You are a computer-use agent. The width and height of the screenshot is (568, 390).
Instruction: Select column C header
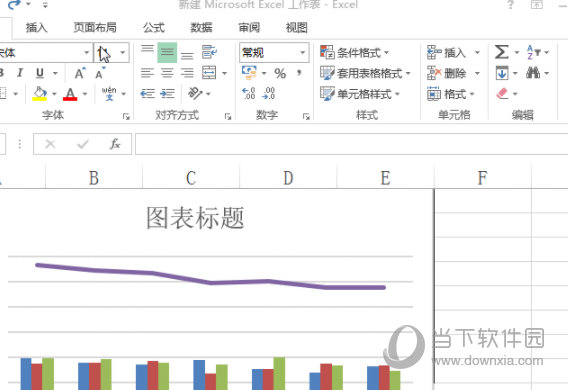pos(191,178)
